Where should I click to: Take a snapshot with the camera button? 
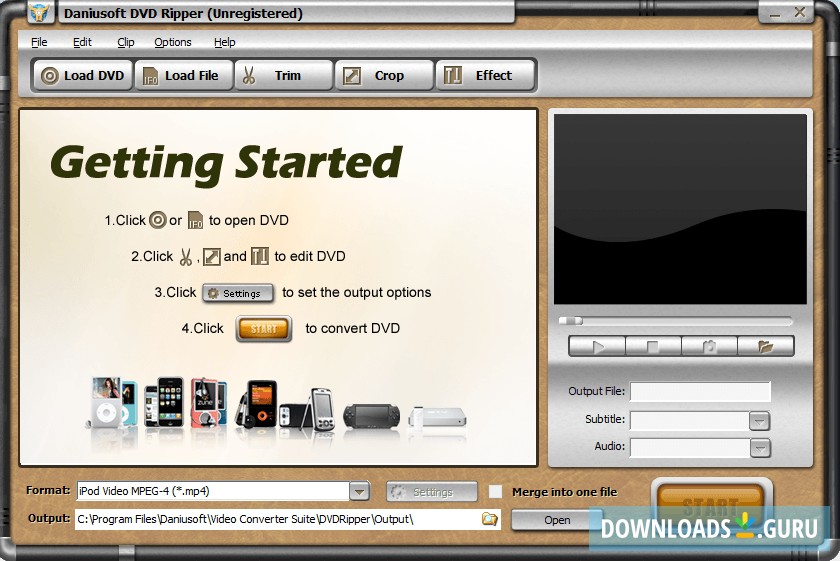click(709, 347)
